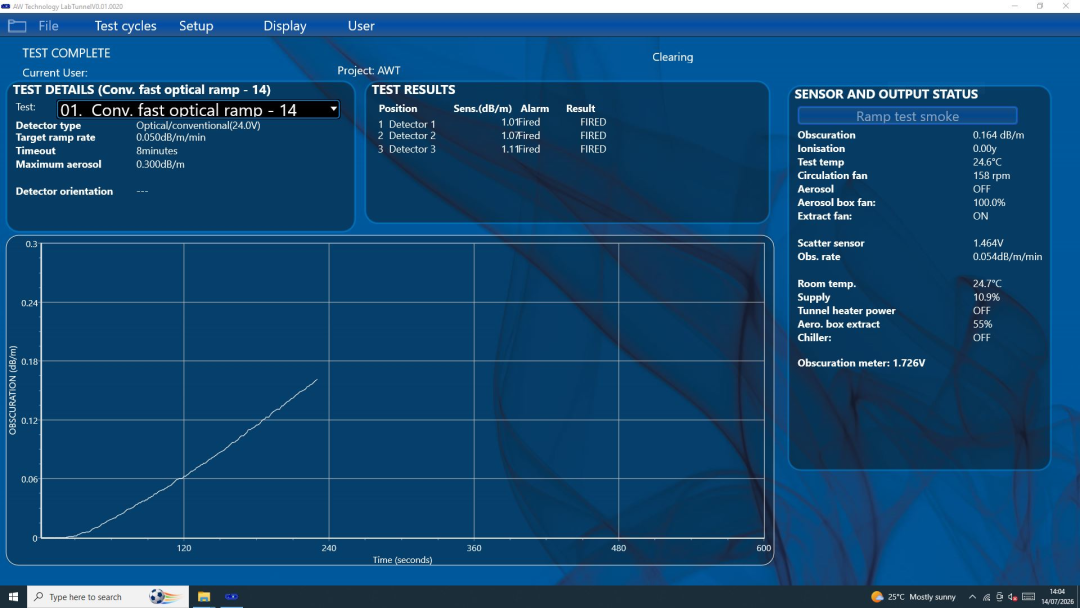Click the network tray icon

click(986, 597)
